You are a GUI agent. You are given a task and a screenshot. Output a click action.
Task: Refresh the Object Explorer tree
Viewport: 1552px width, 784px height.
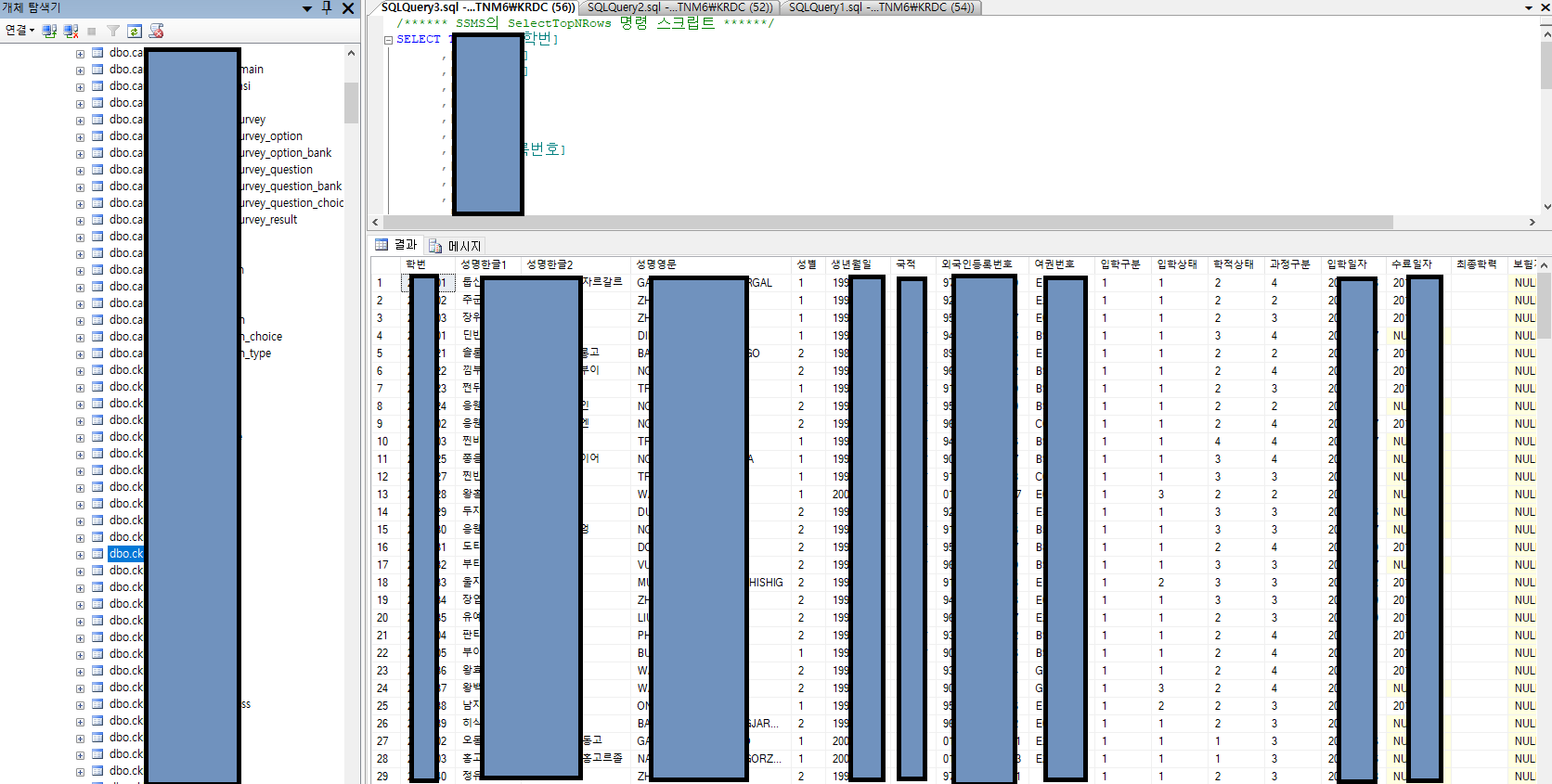coord(135,31)
